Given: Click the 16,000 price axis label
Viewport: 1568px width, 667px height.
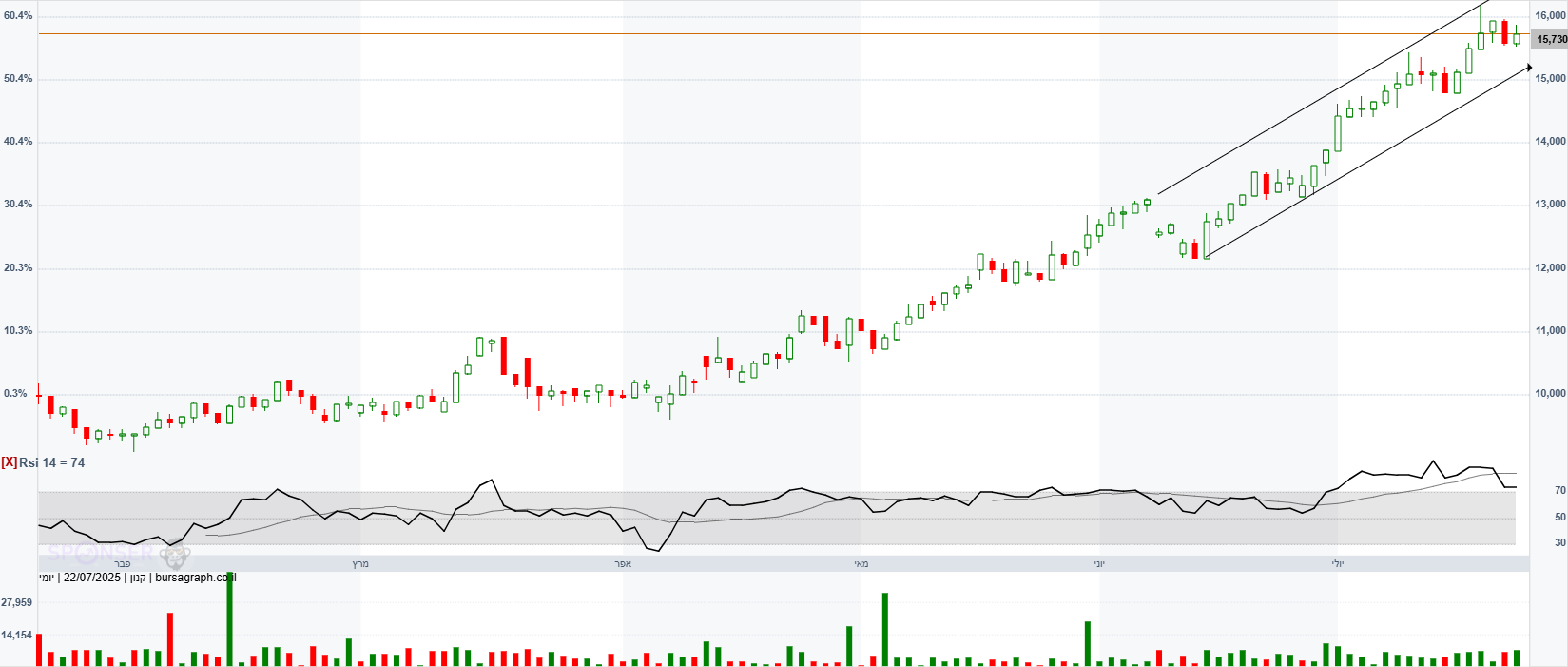Looking at the screenshot, I should coord(1550,15).
